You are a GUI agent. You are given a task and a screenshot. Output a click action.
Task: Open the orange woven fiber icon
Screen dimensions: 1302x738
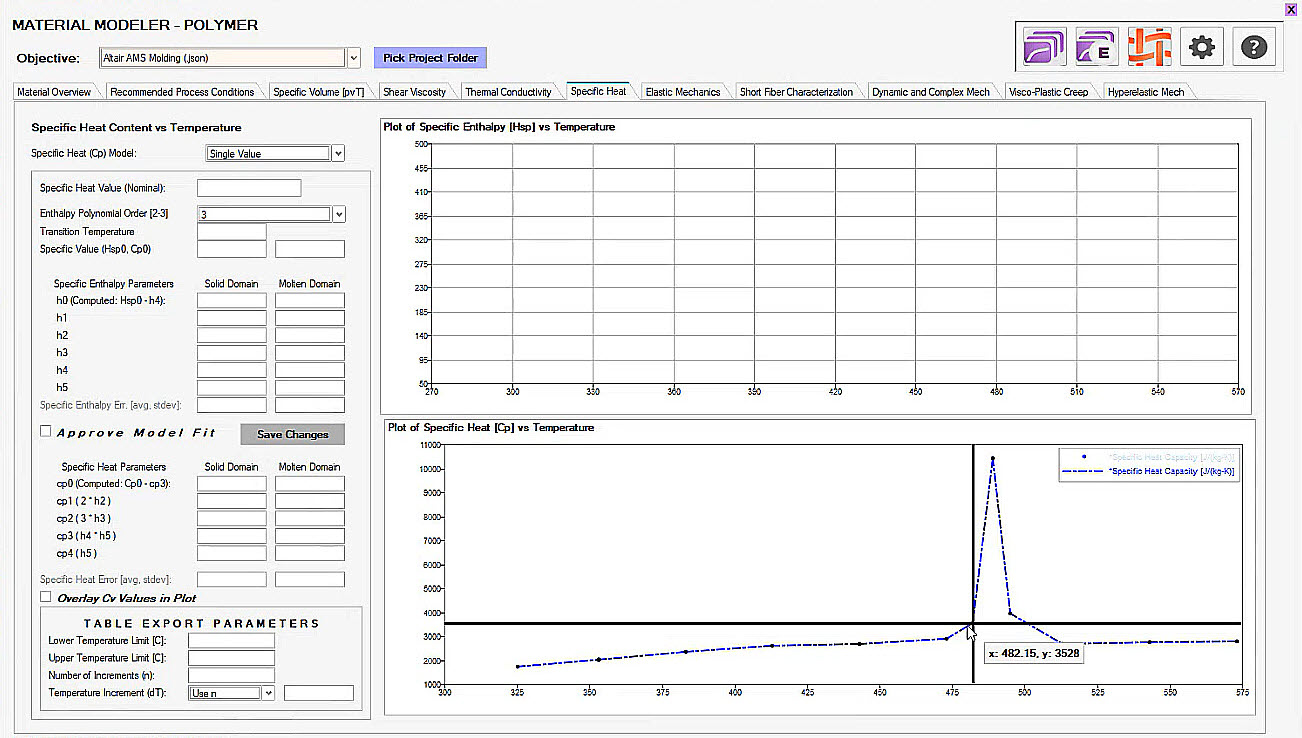pos(1149,47)
